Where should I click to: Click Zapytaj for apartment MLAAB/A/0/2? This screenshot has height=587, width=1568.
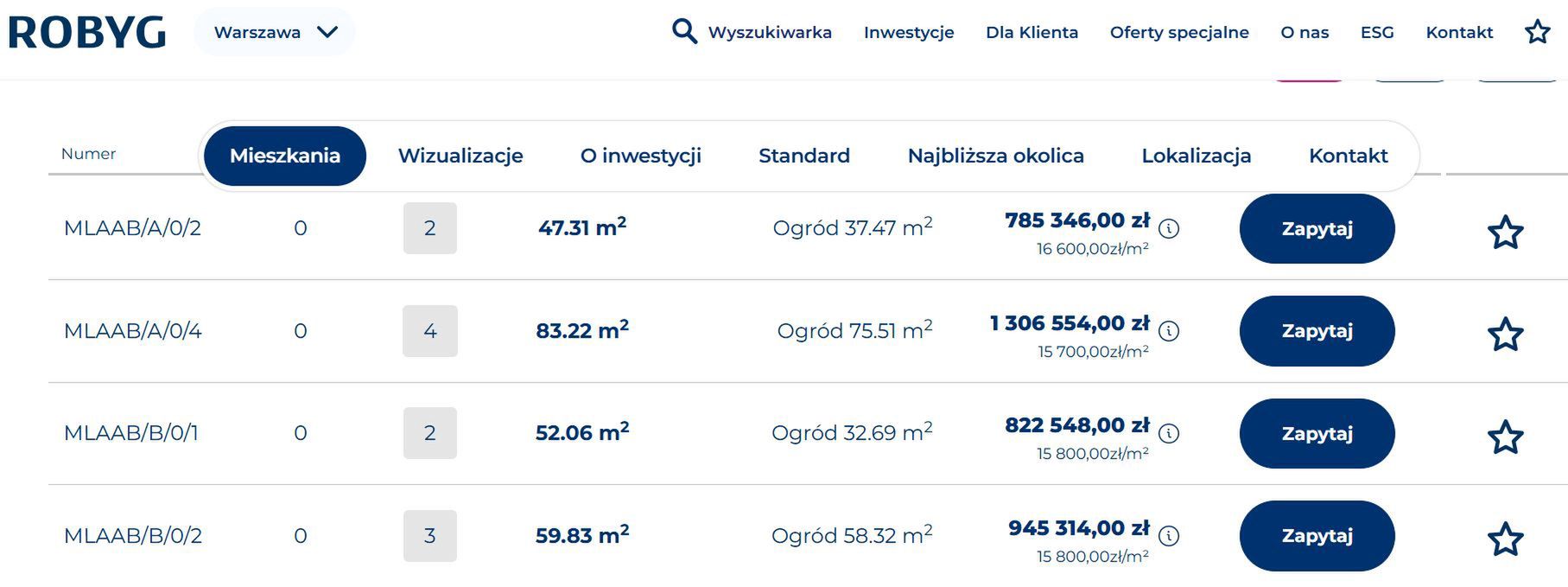point(1316,228)
